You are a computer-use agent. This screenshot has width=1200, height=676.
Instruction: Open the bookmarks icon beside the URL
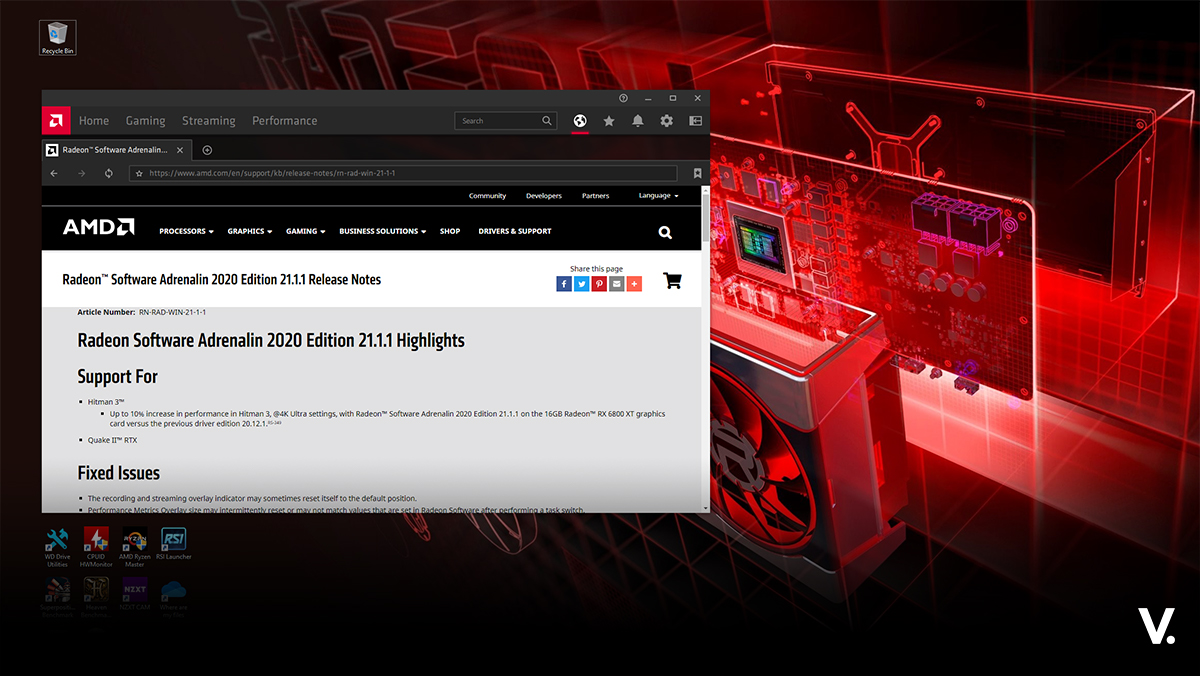697,173
